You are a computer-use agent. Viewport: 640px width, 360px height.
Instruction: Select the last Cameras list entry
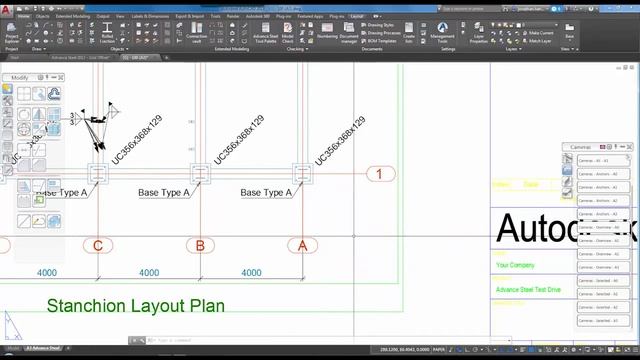click(x=603, y=320)
